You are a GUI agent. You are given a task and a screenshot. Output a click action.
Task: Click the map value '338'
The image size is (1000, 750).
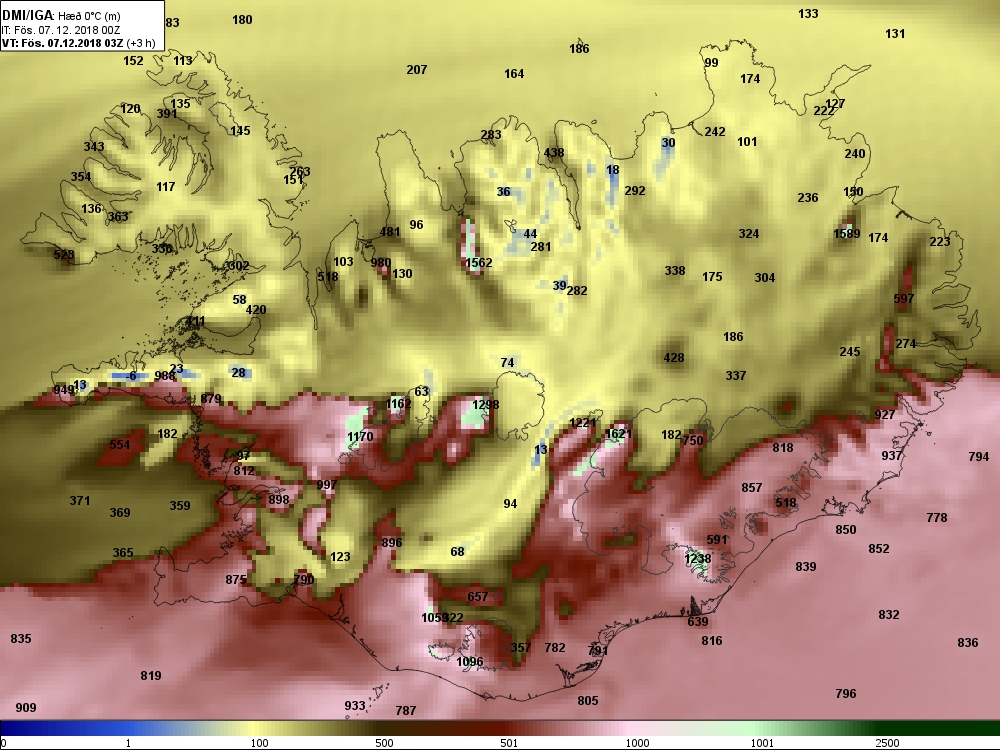point(675,271)
